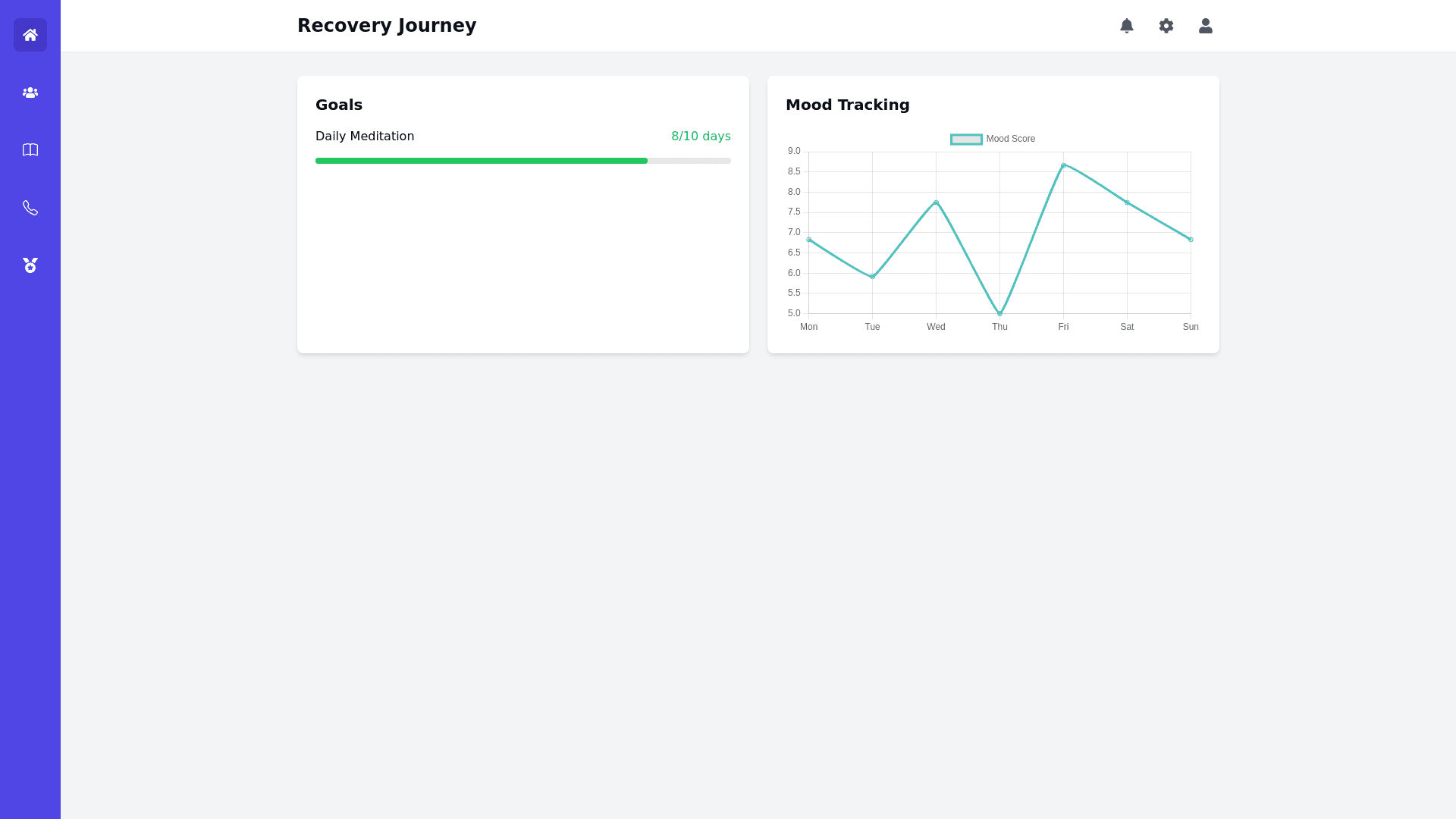Click the phone contact sidebar icon
This screenshot has height=819, width=1456.
(30, 208)
